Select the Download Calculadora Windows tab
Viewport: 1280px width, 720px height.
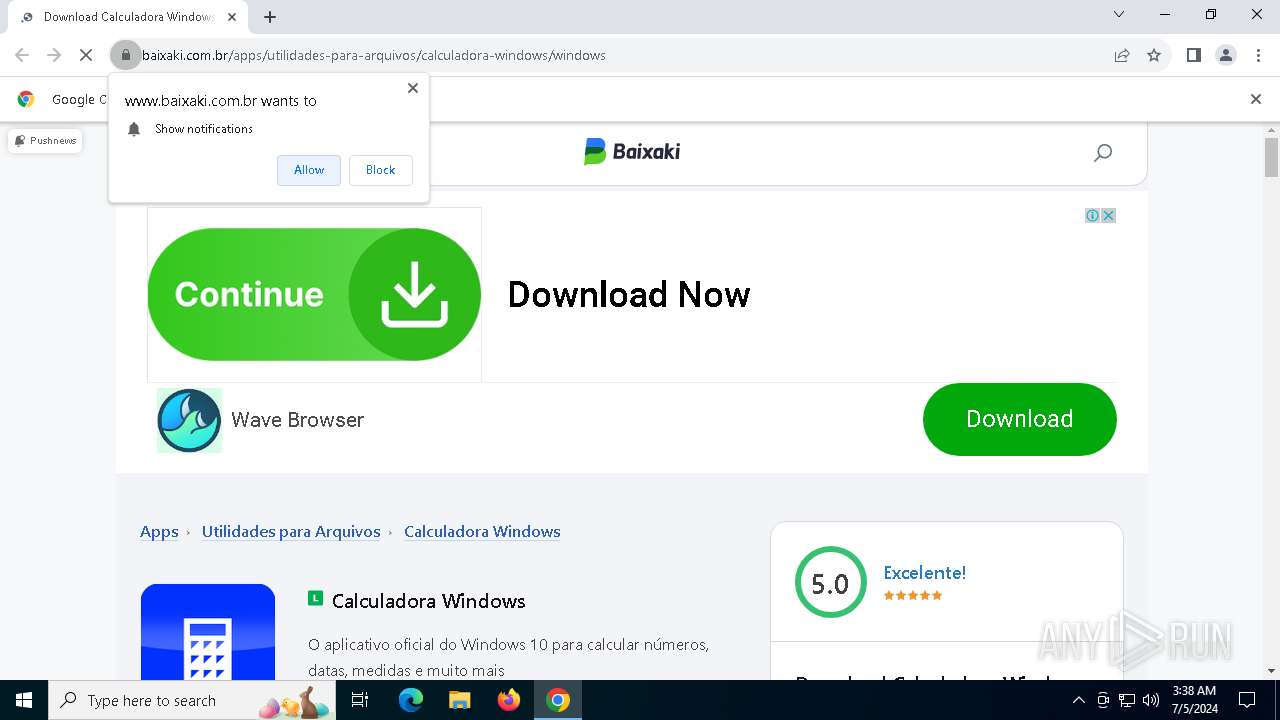(x=128, y=17)
